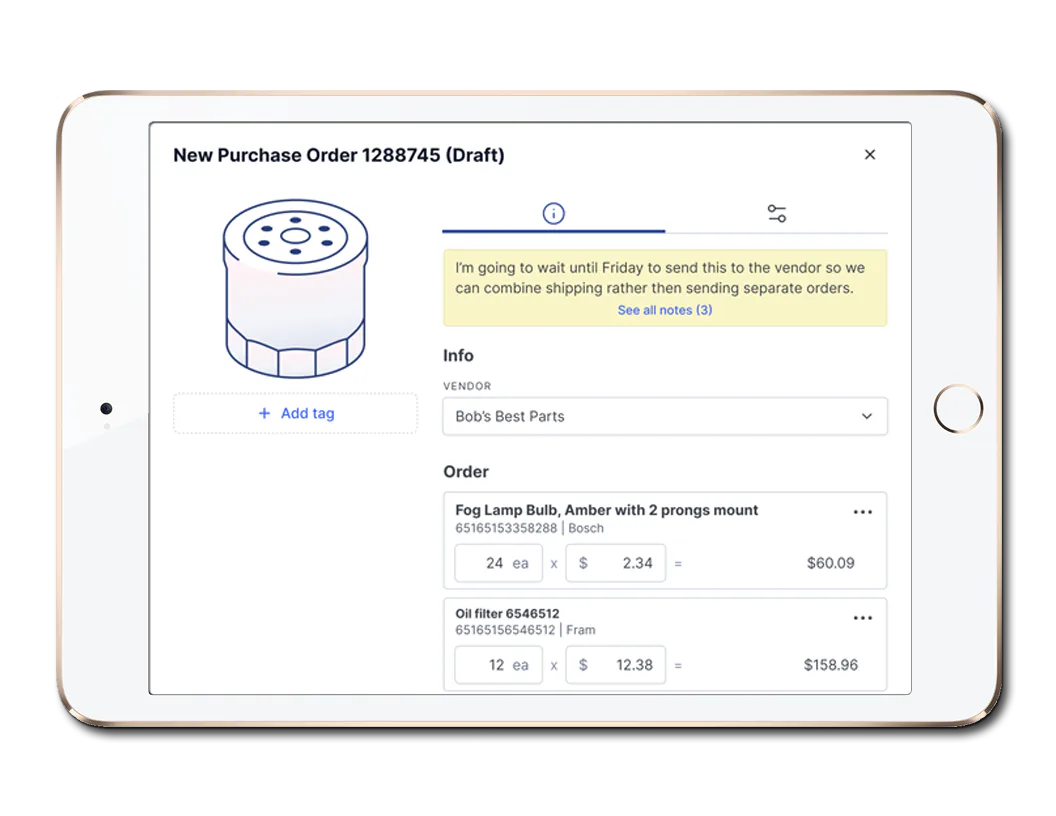Select the Oil filter 6546512 item title
The width and height of the screenshot is (1056, 816).
tap(507, 613)
